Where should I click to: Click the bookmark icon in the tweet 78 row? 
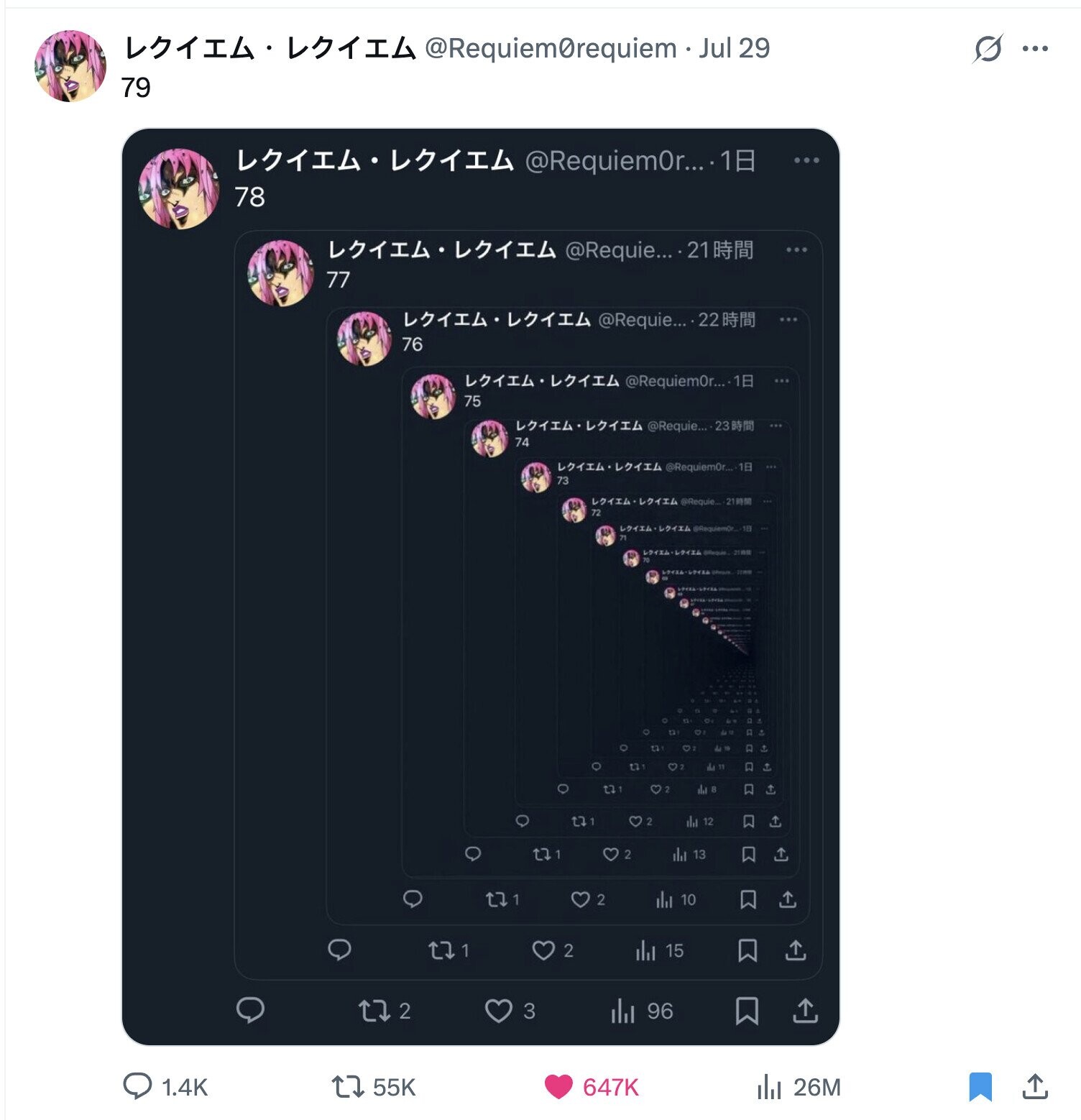tap(747, 1011)
